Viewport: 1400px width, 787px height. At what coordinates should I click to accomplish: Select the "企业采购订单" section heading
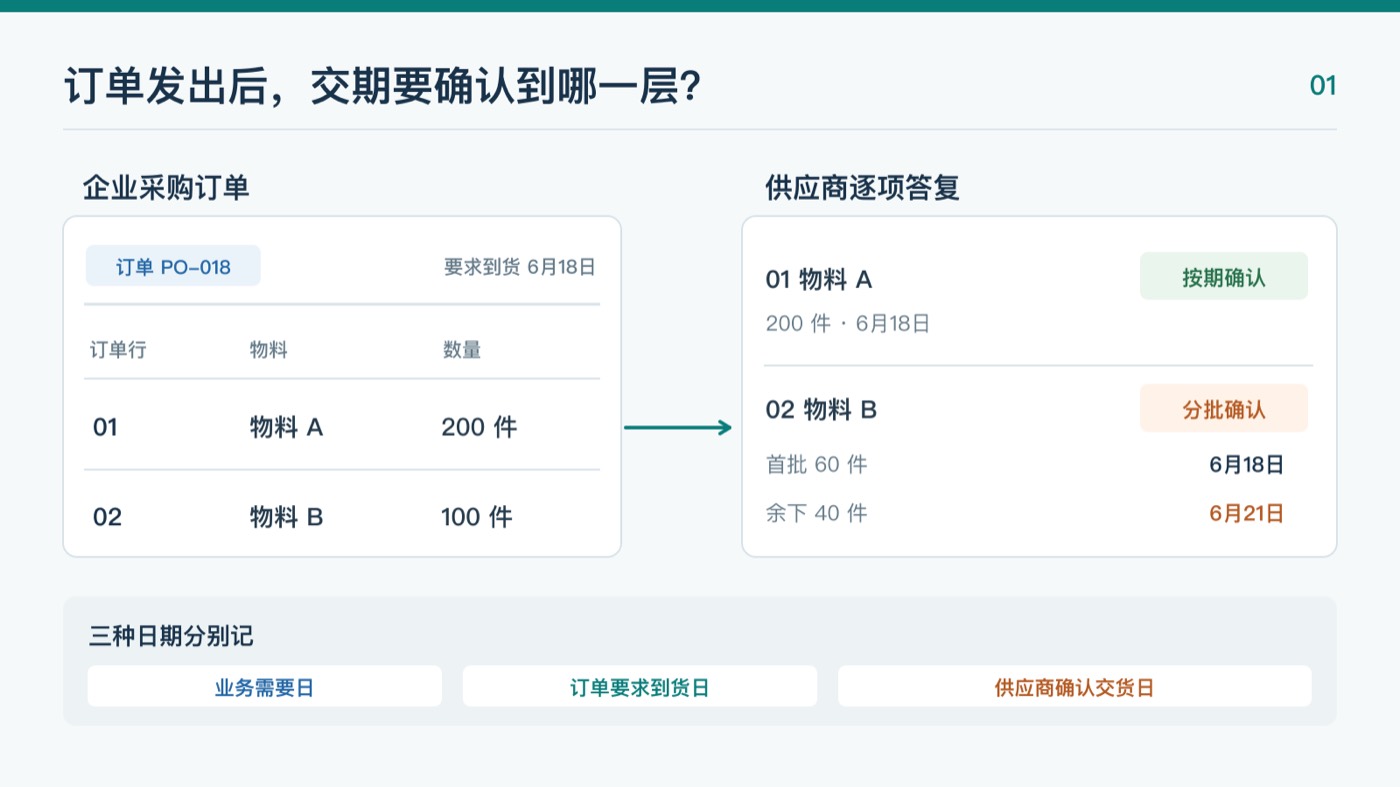(x=166, y=187)
